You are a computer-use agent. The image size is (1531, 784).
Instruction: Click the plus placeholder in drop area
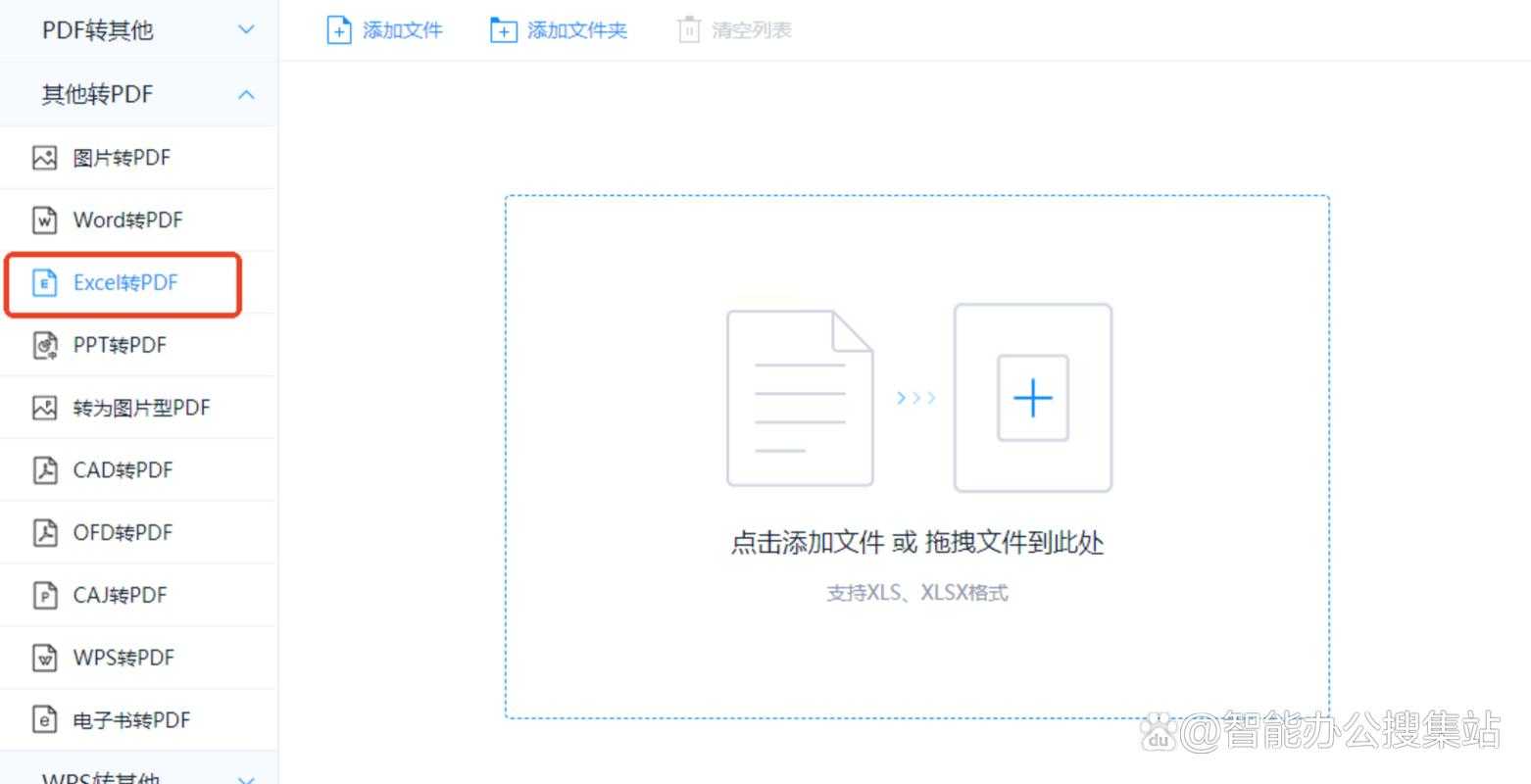1032,398
